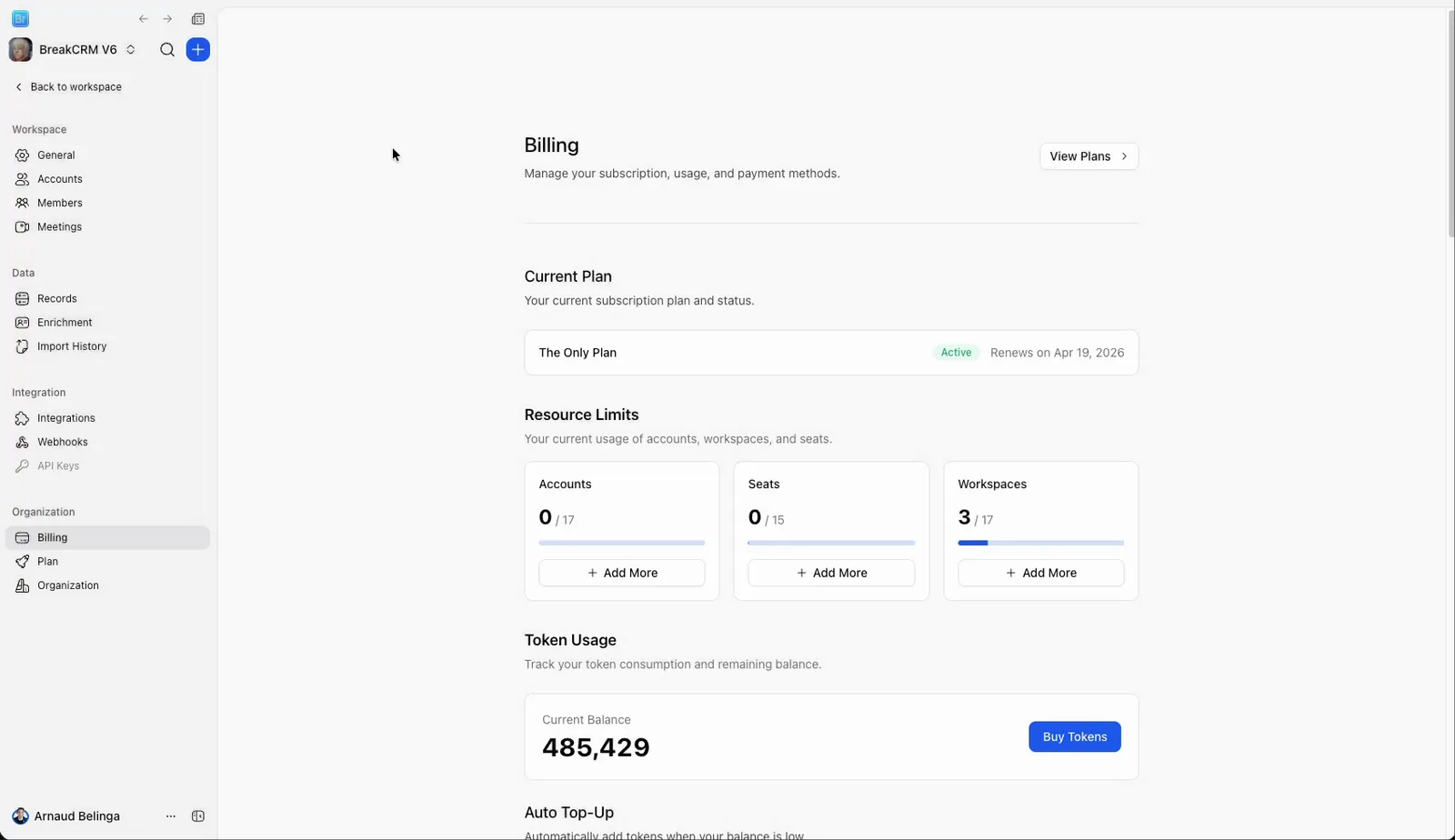Open Members settings
The width and height of the screenshot is (1455, 840).
[x=107, y=203]
